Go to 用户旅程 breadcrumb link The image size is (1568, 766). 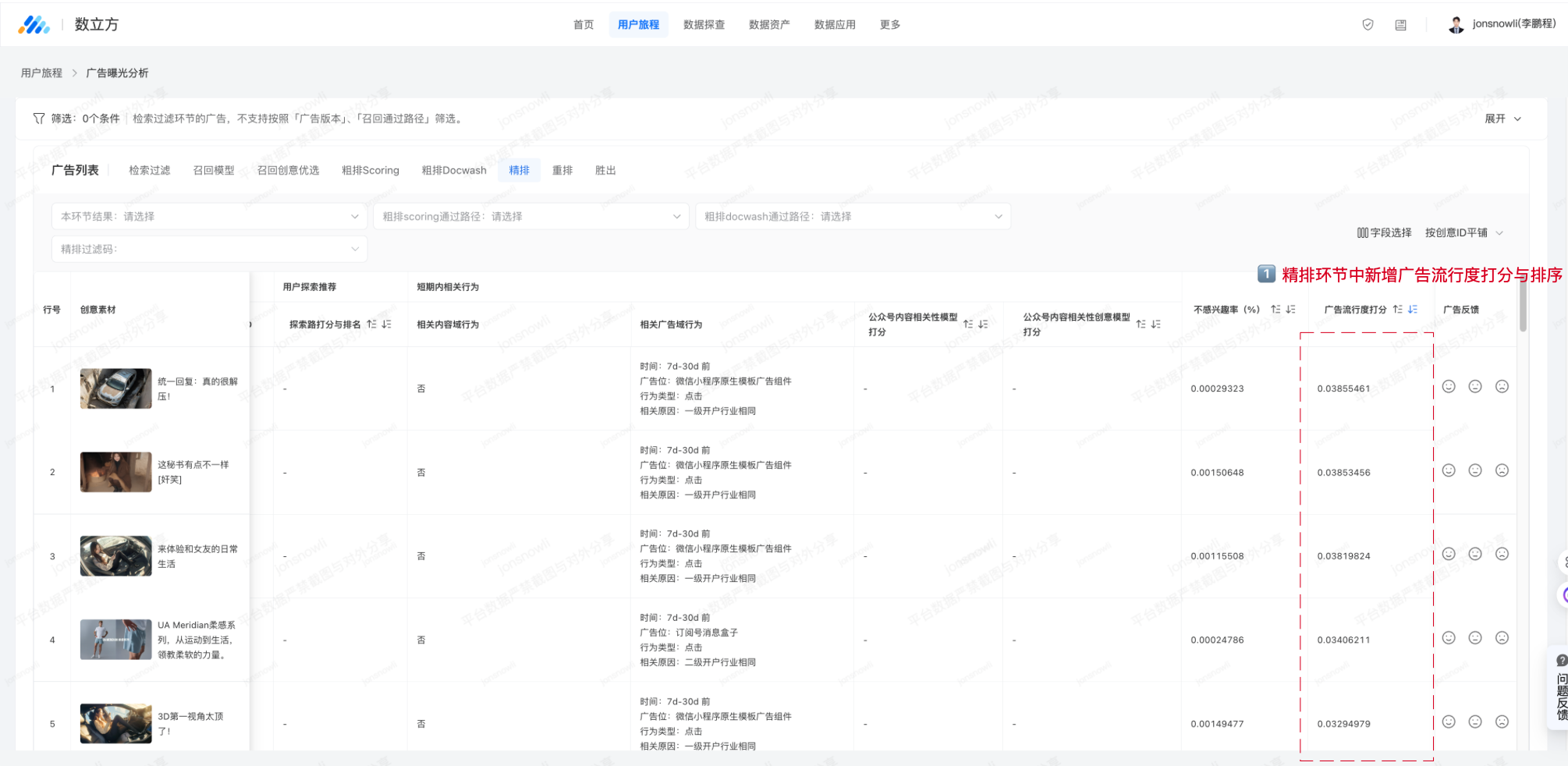(41, 73)
